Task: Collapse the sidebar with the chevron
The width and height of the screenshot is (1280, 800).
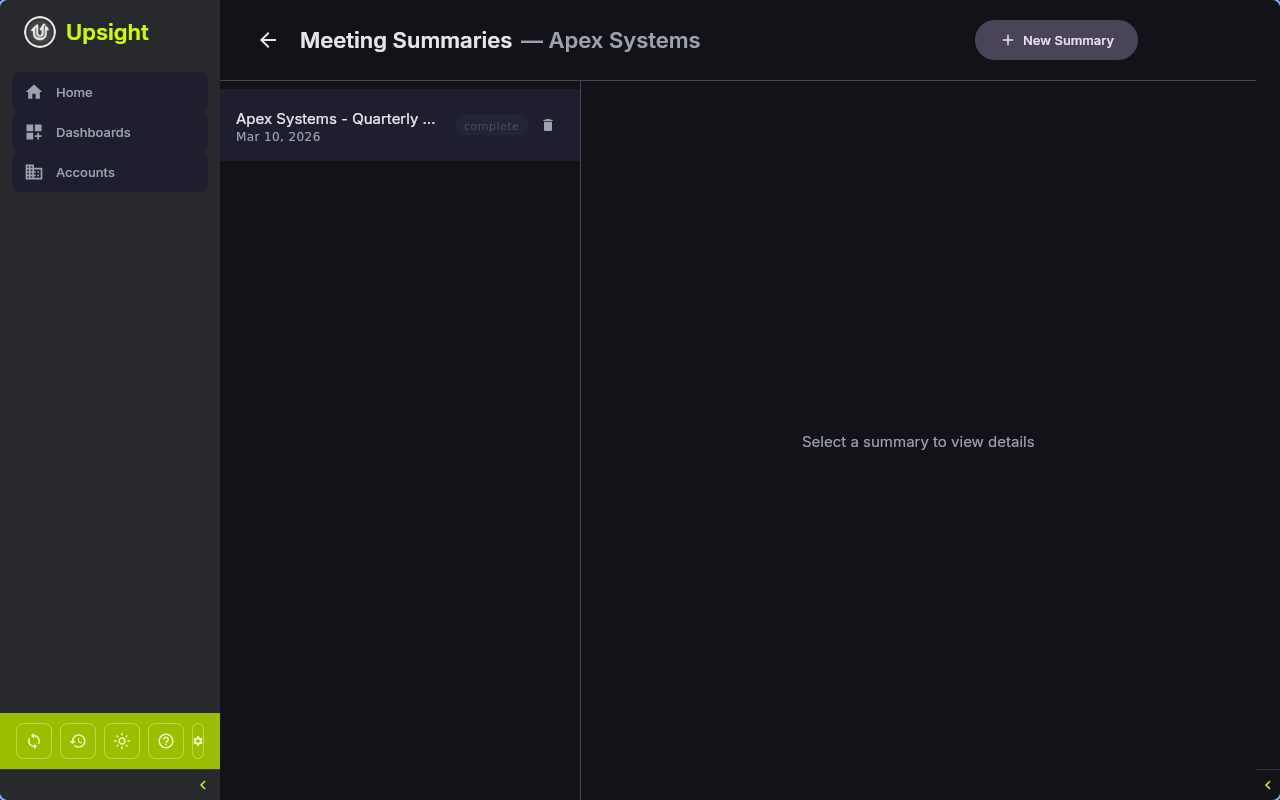Action: click(x=203, y=785)
